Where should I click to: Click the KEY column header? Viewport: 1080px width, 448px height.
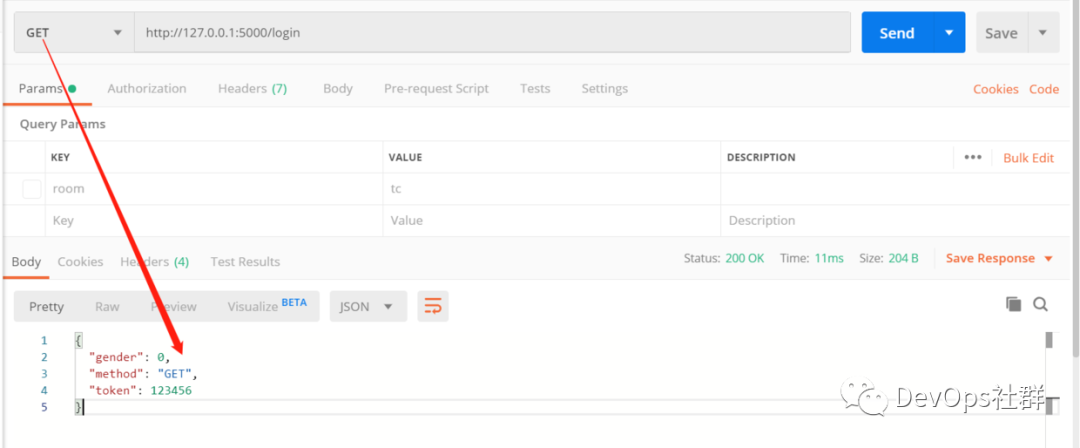point(61,157)
